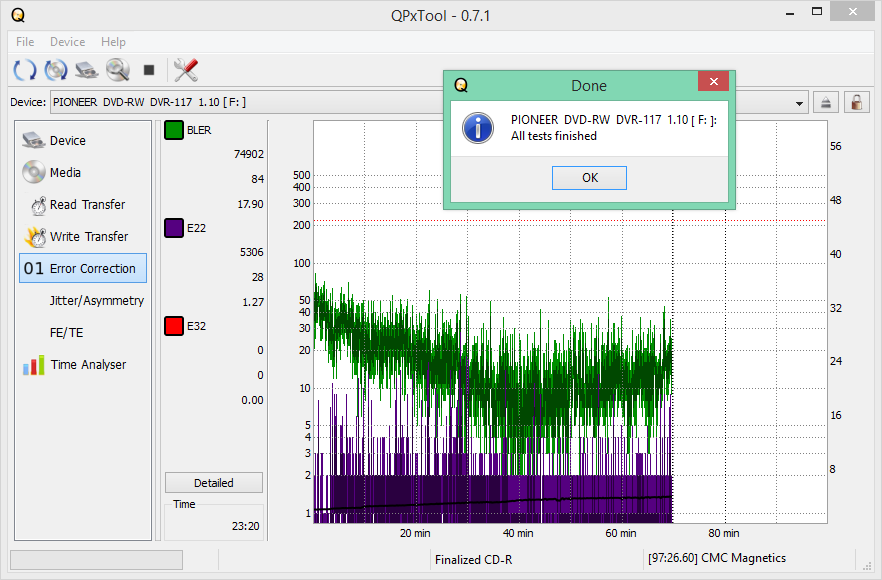
Task: Click the CMC Magnetics status bar entry
Action: click(717, 558)
